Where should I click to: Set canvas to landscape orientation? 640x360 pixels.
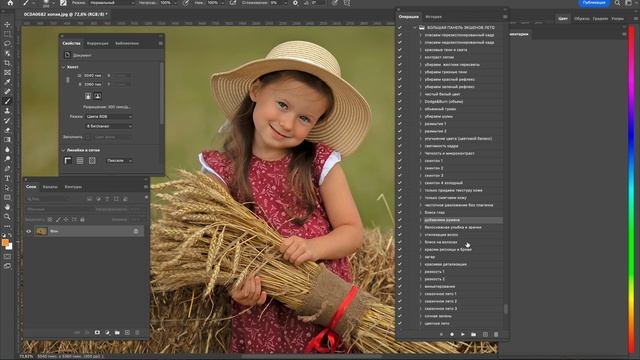98,96
